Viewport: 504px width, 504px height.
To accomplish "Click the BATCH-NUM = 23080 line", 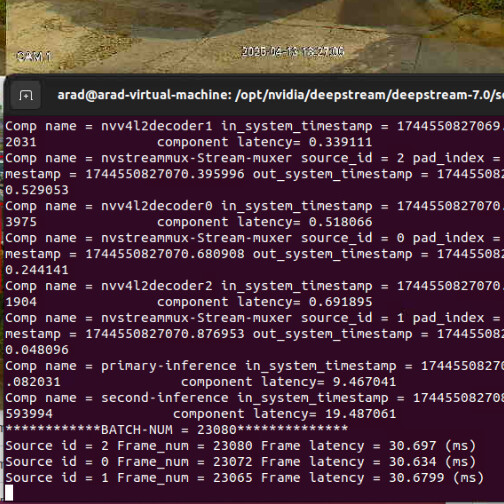I will [177, 430].
